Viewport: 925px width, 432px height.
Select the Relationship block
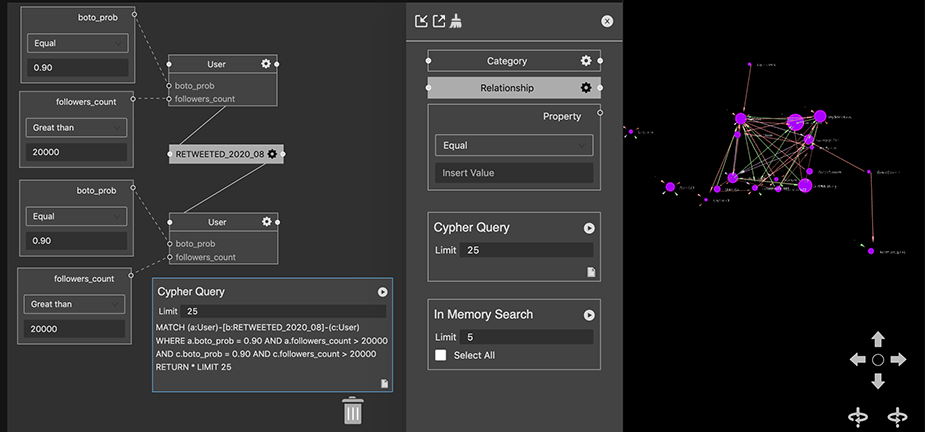coord(506,88)
